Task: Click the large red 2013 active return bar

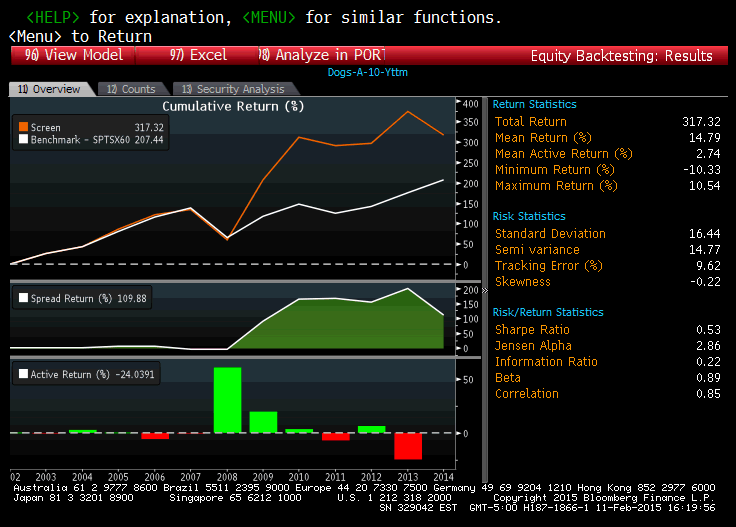Action: 408,446
